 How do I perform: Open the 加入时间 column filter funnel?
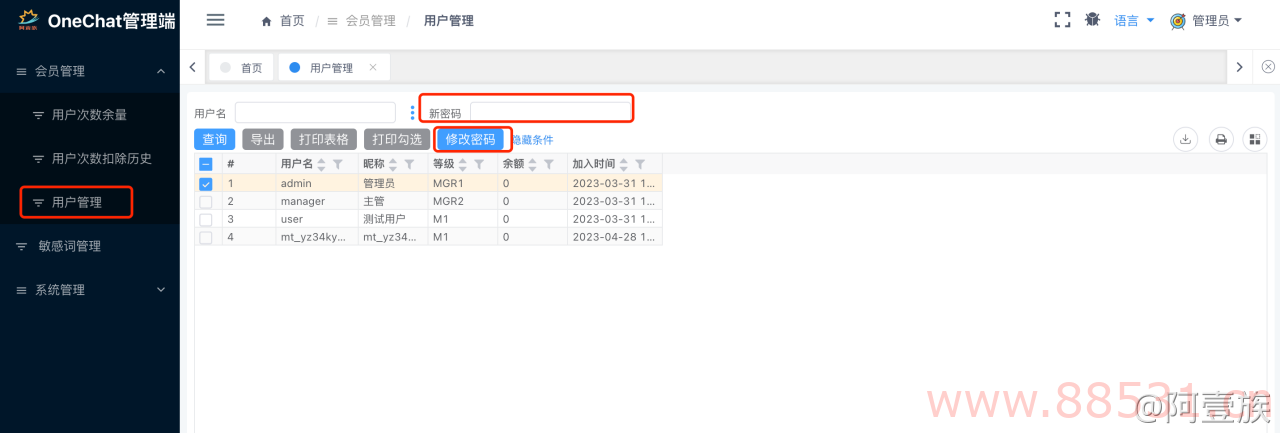(640, 164)
